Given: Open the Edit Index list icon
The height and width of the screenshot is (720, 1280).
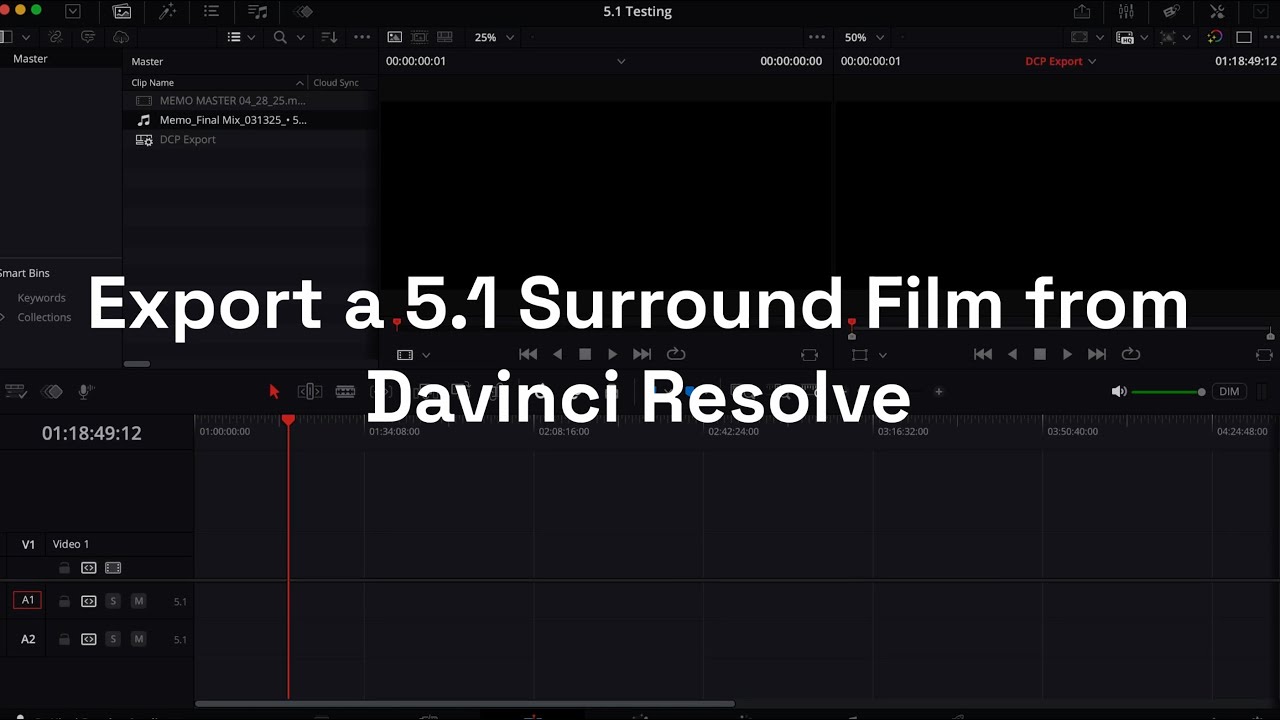Looking at the screenshot, I should coord(211,12).
